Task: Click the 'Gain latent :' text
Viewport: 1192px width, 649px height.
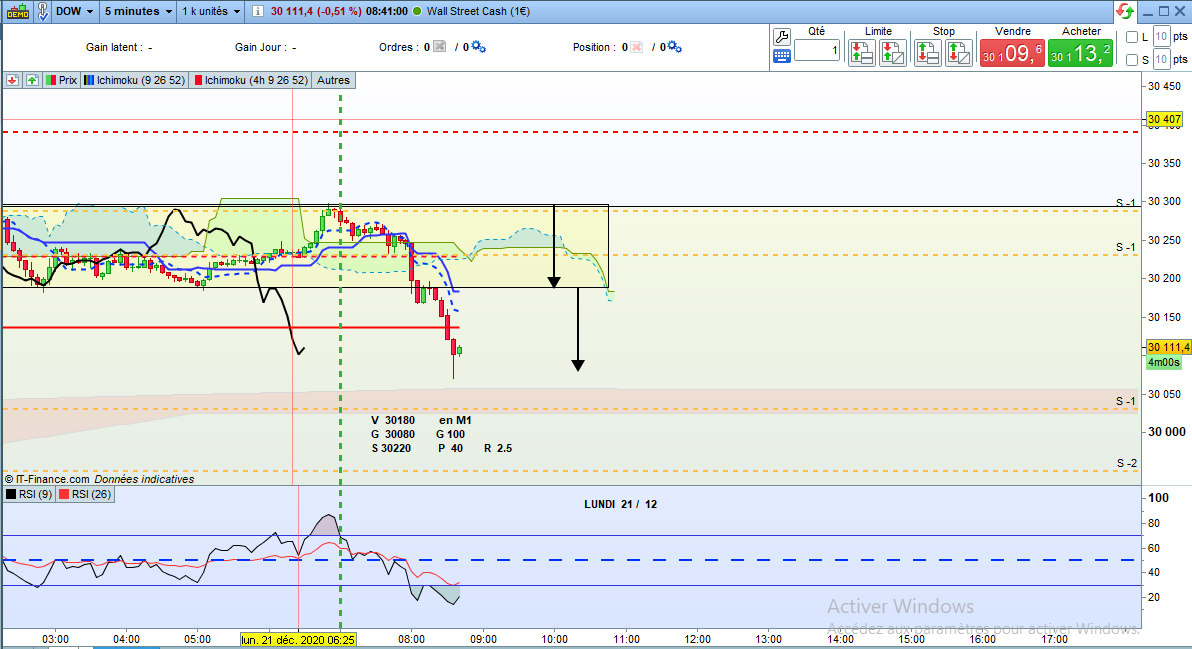Action: point(114,47)
